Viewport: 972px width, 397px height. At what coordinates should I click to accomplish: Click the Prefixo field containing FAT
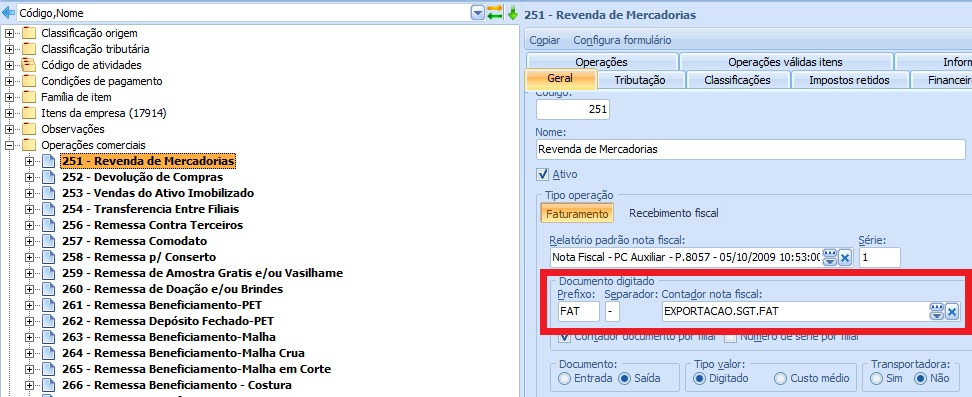click(578, 311)
